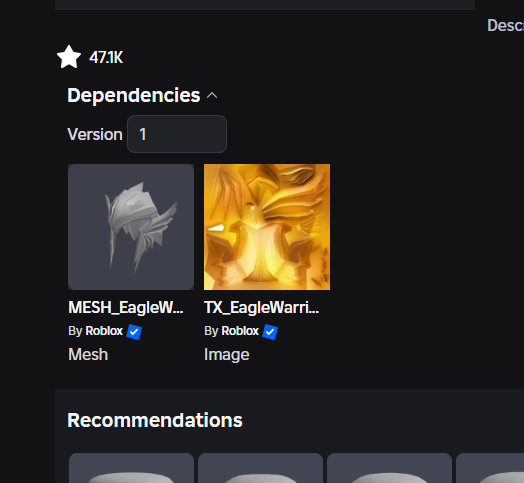Open the second recommendation card

[260, 468]
